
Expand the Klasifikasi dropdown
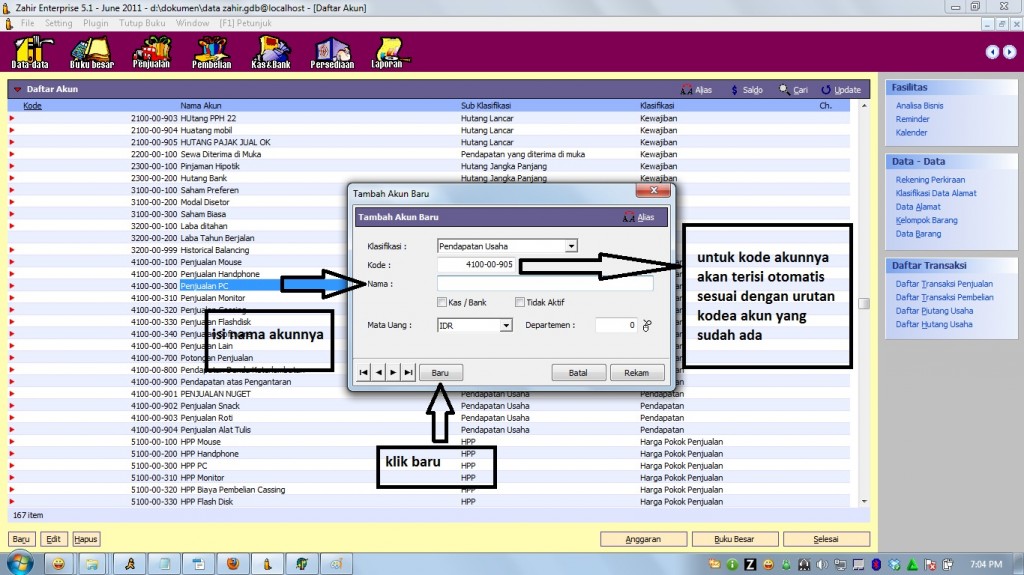pos(571,246)
